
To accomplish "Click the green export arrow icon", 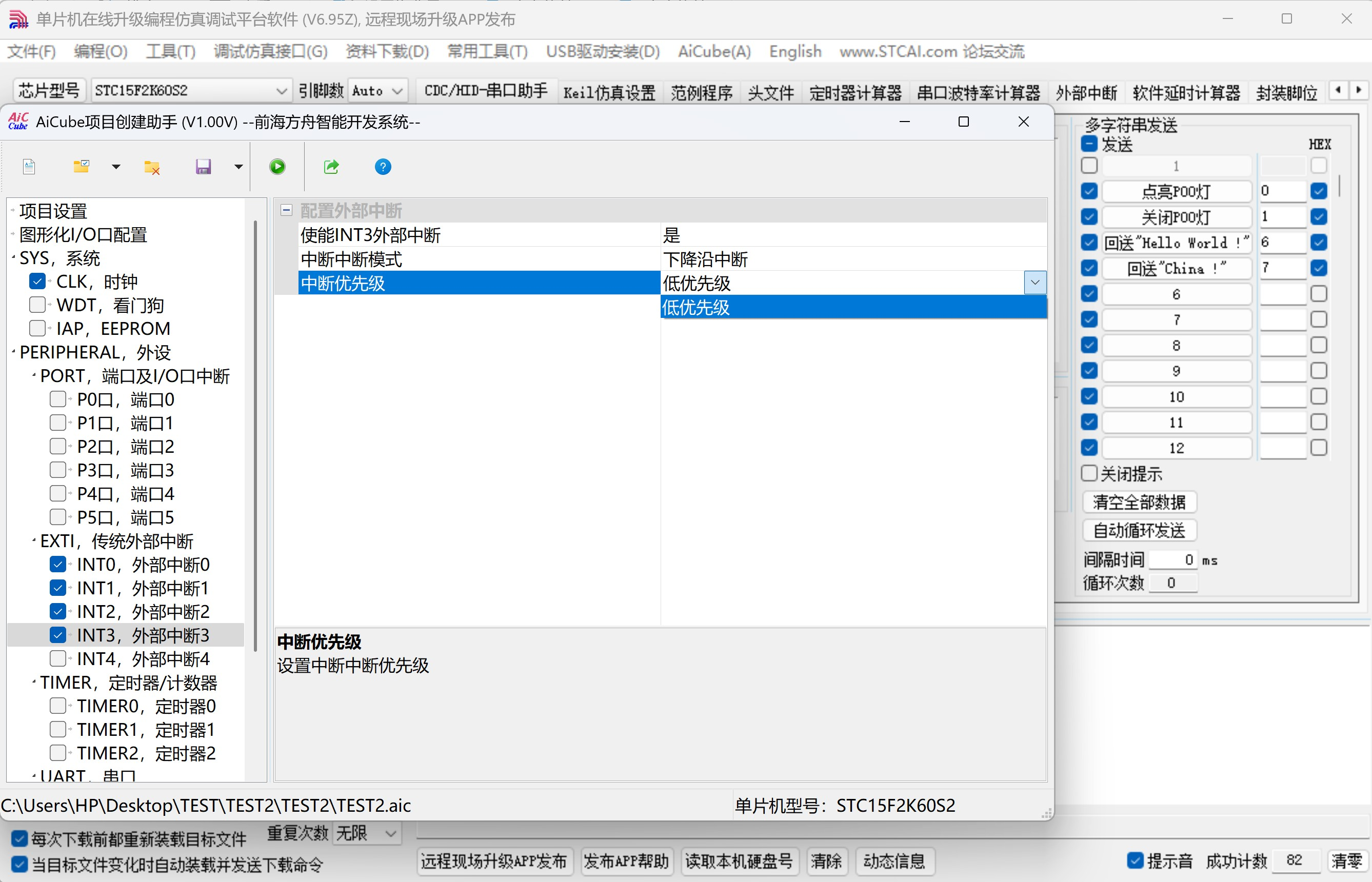I will tap(331, 167).
